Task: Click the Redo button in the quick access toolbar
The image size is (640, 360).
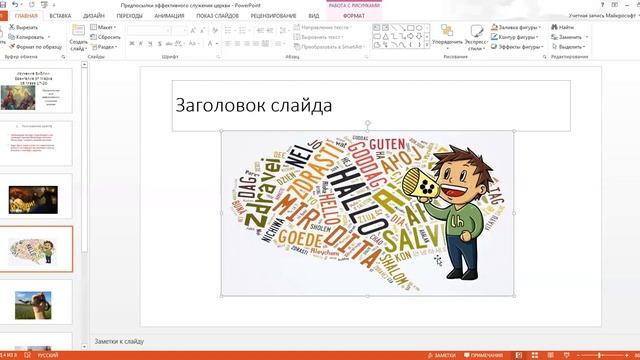Action: [x=32, y=4]
